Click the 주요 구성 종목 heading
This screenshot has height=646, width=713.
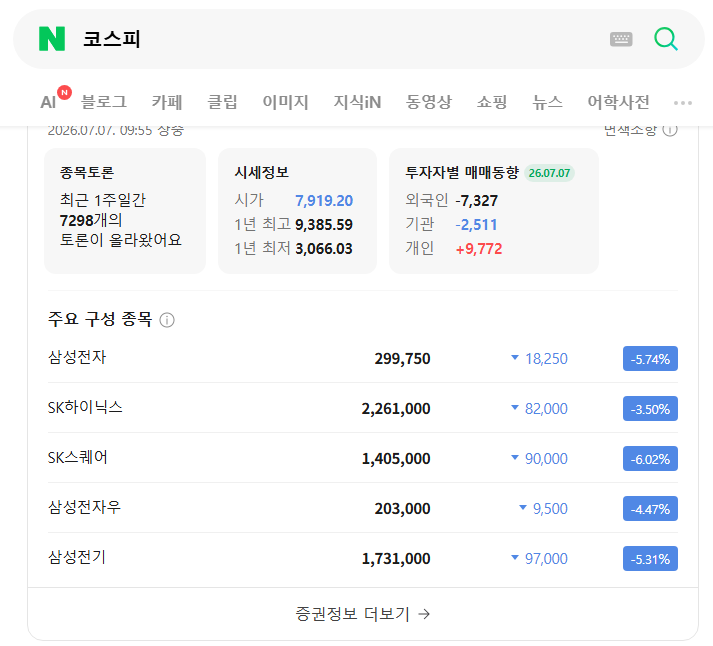coord(100,319)
